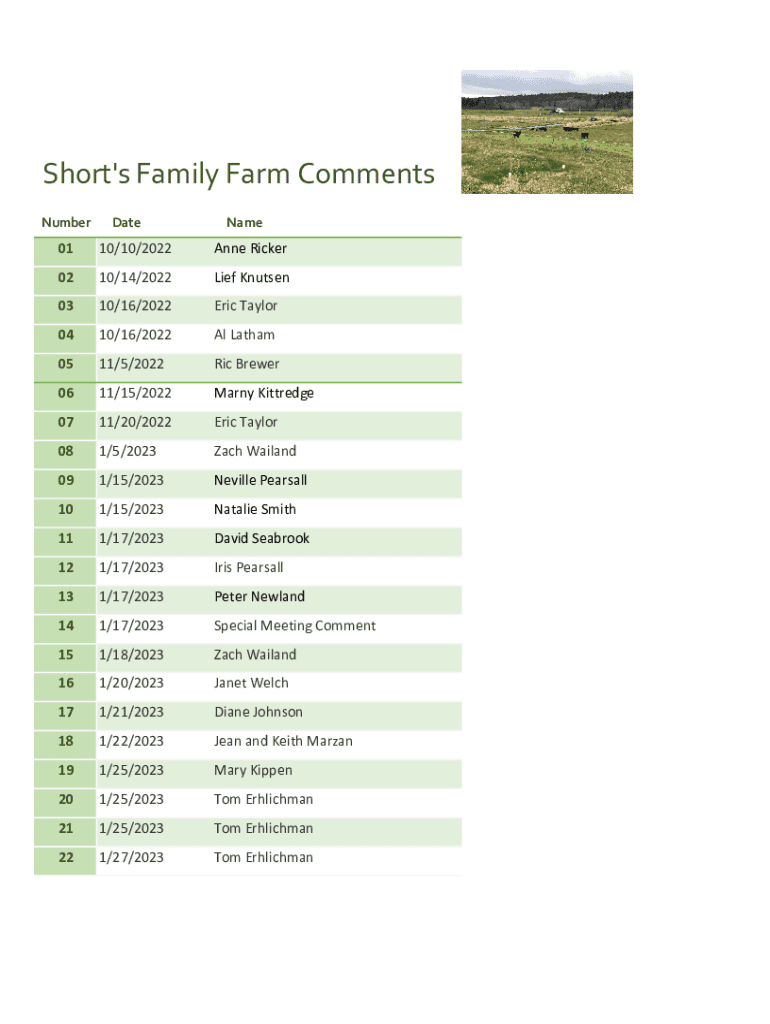The image size is (770, 1024).
Task: Click row number 16 cell
Action: tap(66, 683)
